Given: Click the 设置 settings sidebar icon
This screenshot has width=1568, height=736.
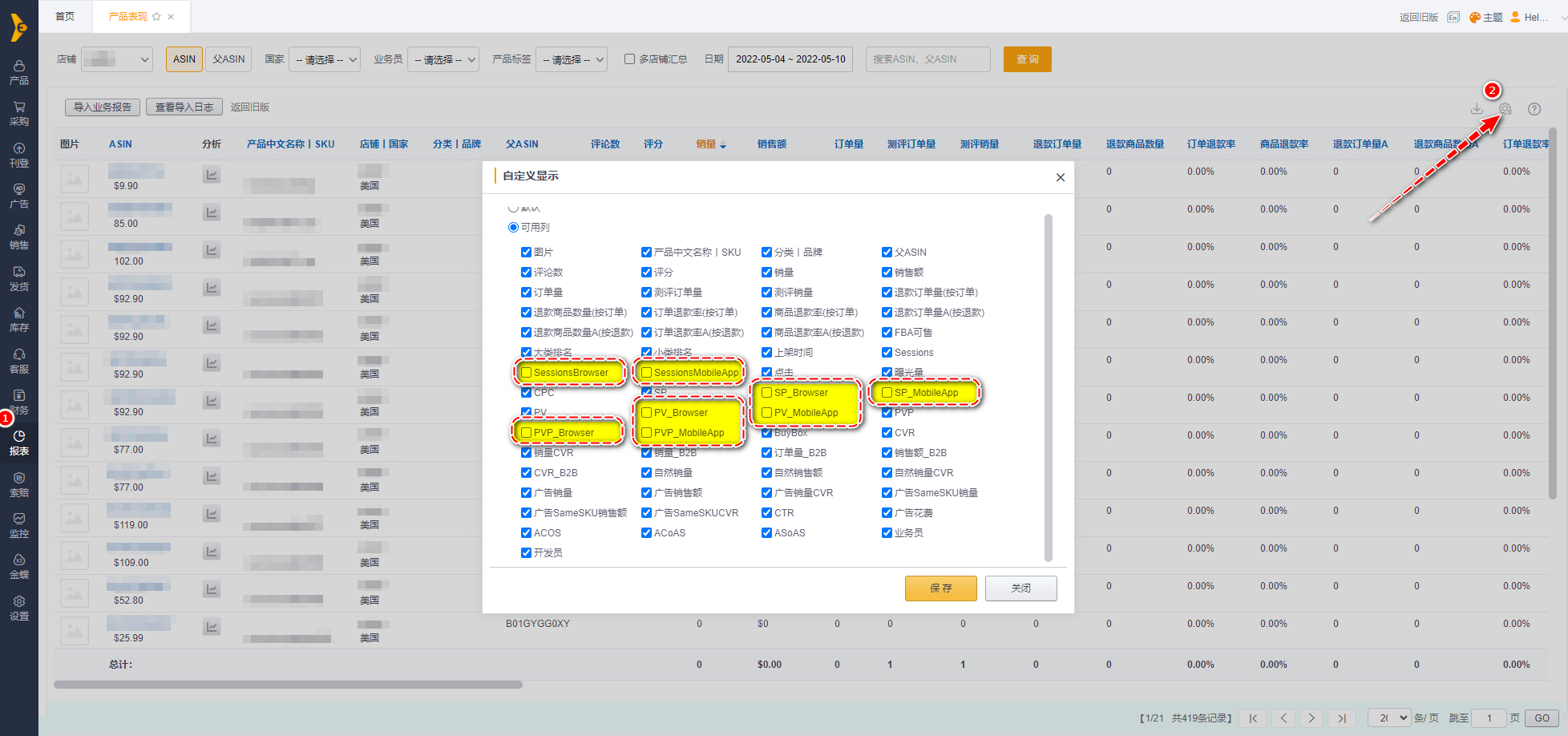Looking at the screenshot, I should [x=19, y=608].
